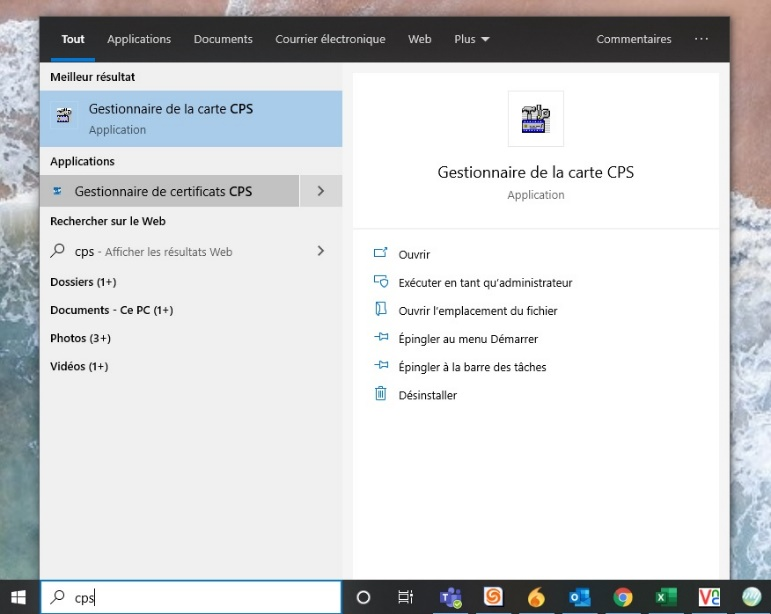Choose Exécuter en tant qu'administrateur
This screenshot has width=771, height=614.
[x=485, y=282]
